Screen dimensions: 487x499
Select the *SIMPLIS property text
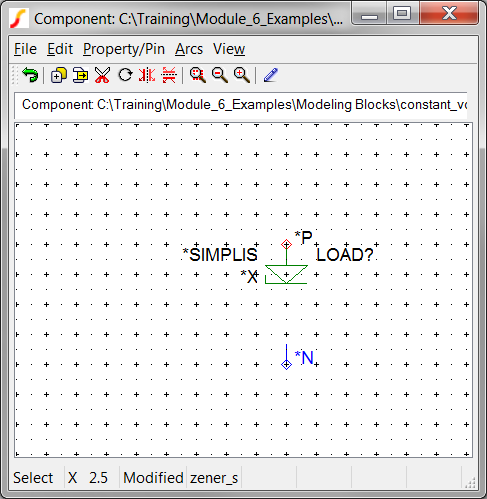pyautogui.click(x=220, y=255)
